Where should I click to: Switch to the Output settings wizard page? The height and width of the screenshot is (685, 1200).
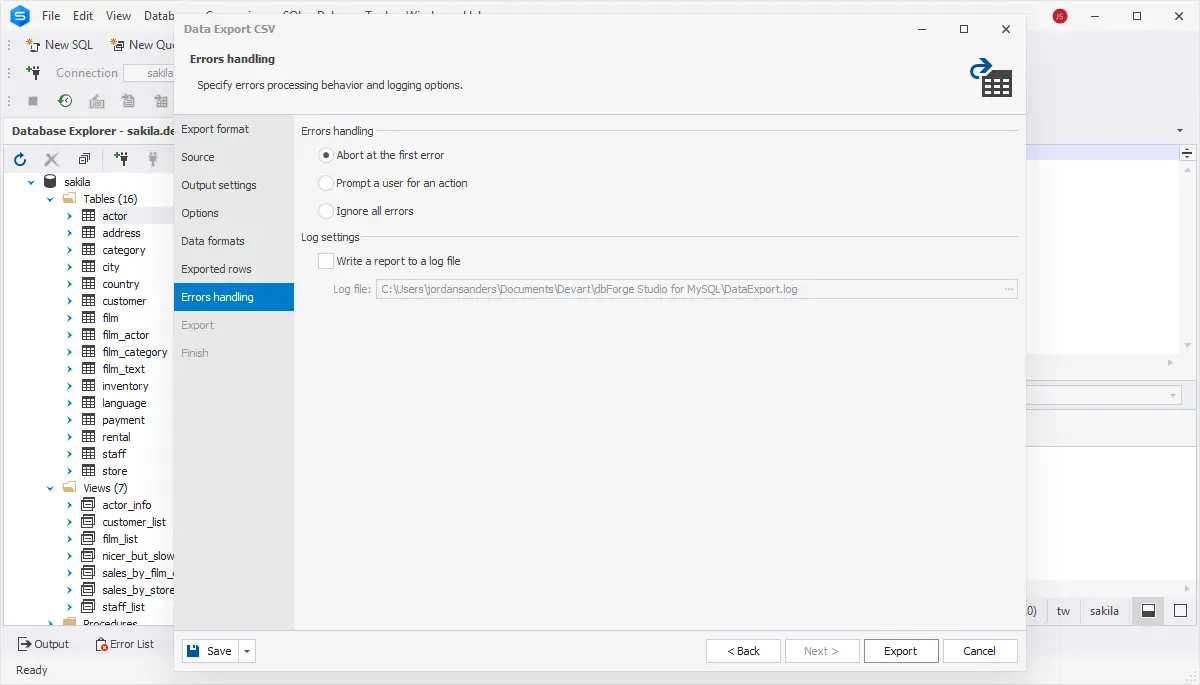coord(219,185)
